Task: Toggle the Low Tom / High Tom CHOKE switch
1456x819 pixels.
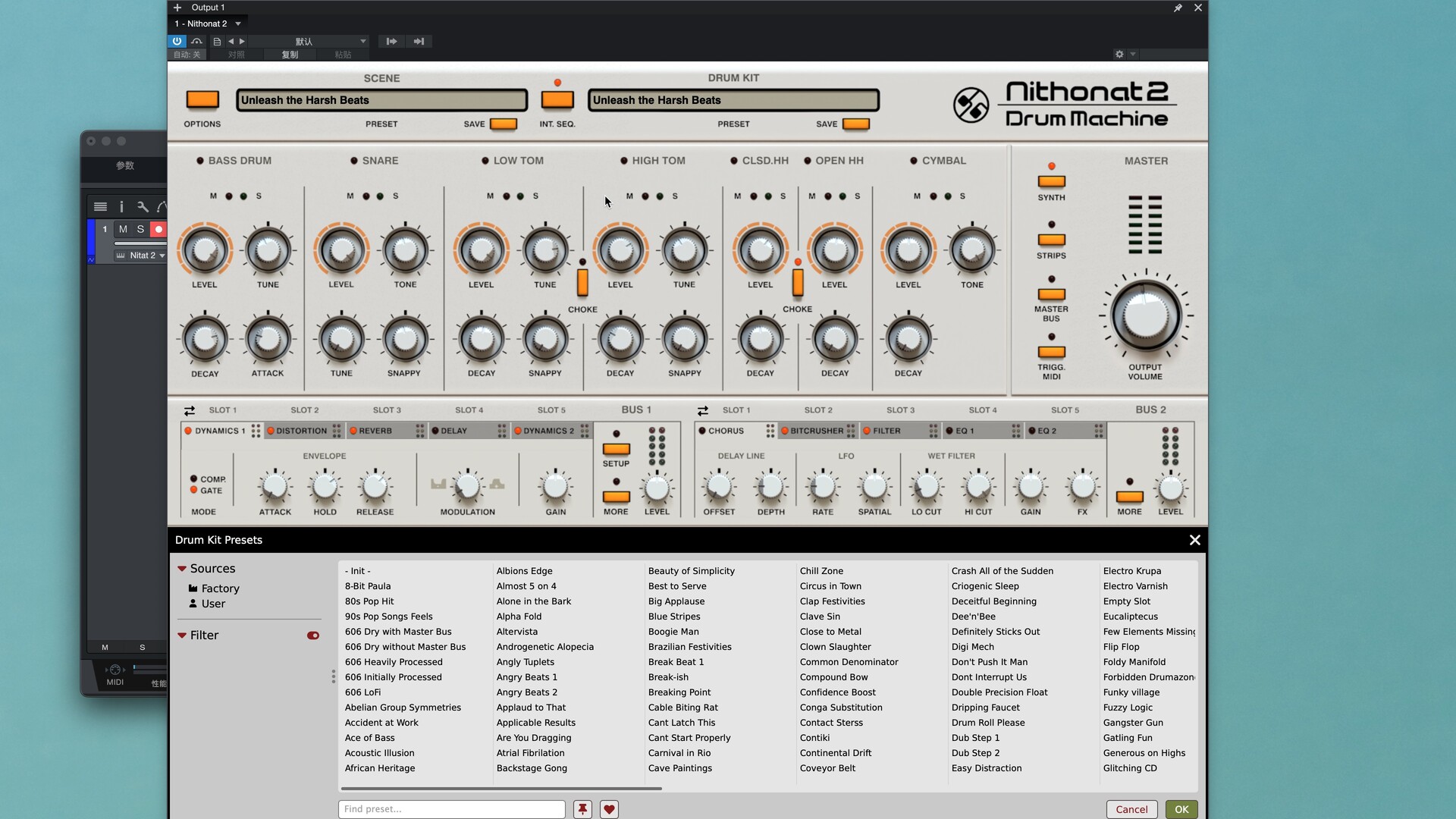Action: 582,283
